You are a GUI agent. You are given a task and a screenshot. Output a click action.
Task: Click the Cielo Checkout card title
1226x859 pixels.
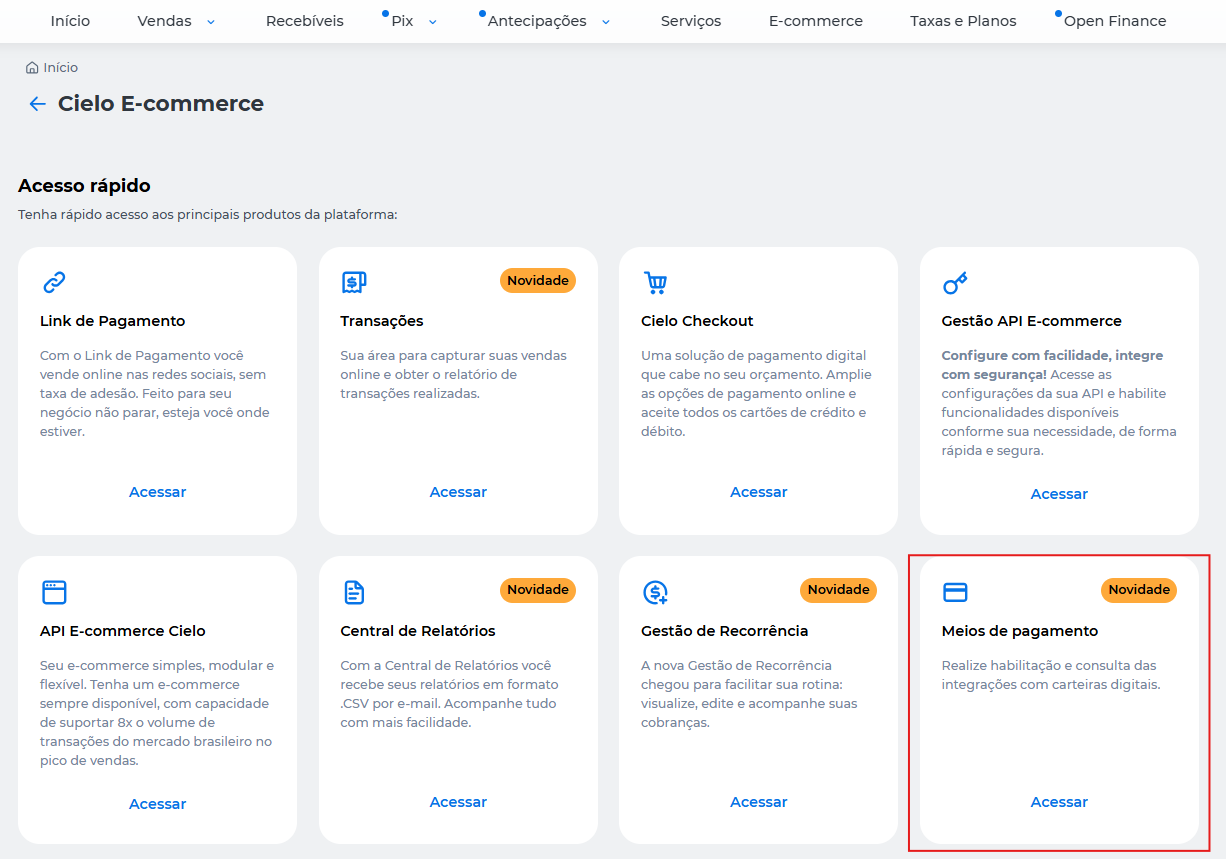point(697,321)
